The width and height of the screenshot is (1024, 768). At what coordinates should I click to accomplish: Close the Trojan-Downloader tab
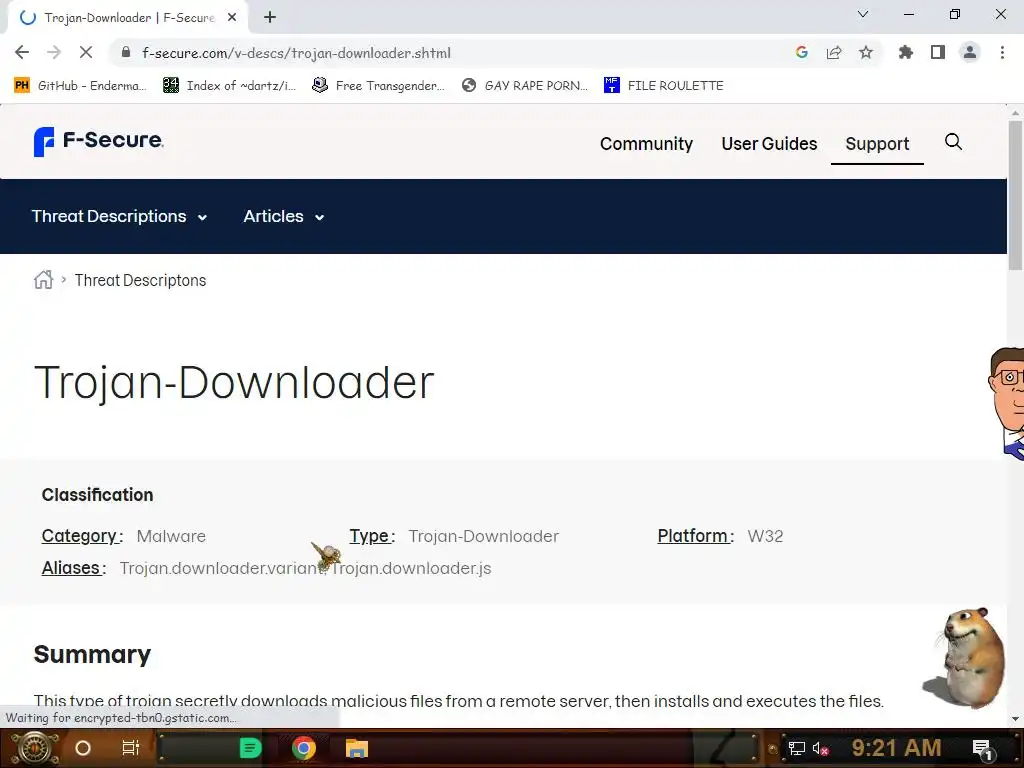(x=232, y=18)
